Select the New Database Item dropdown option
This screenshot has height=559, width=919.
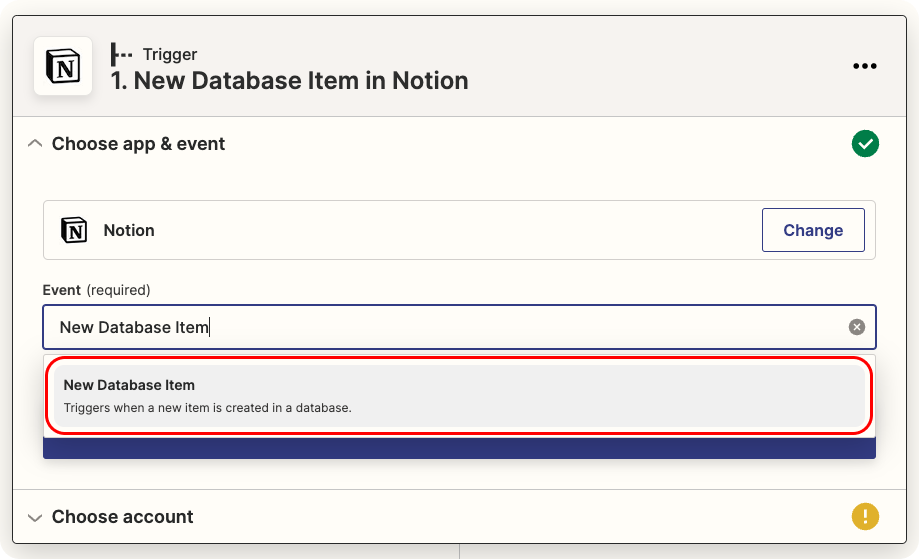pos(458,395)
